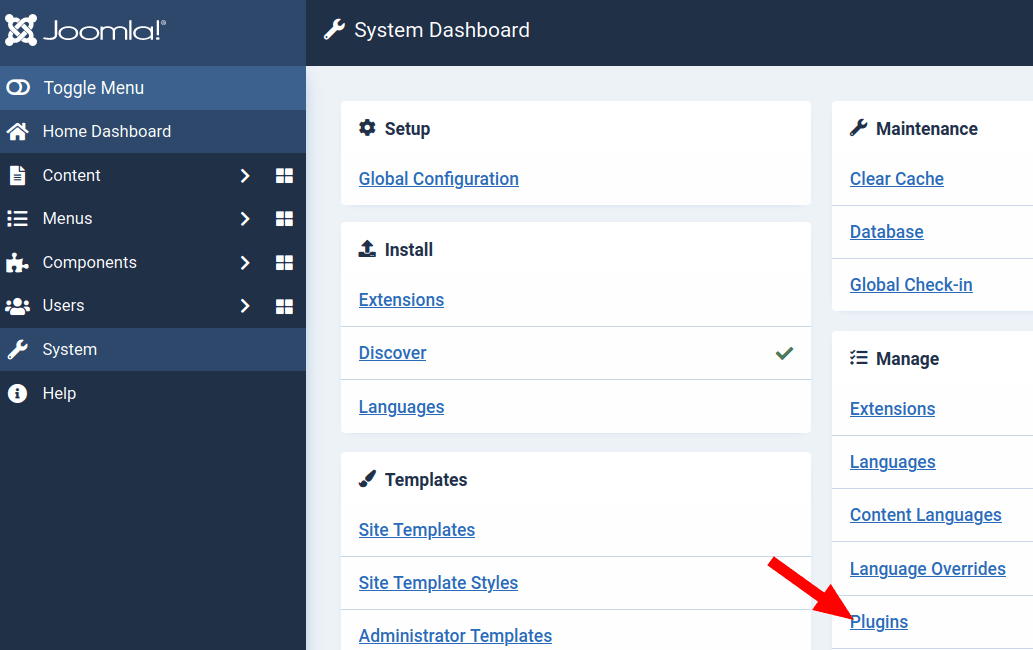This screenshot has width=1033, height=650.
Task: Select the Components menu item
Action: (x=89, y=262)
